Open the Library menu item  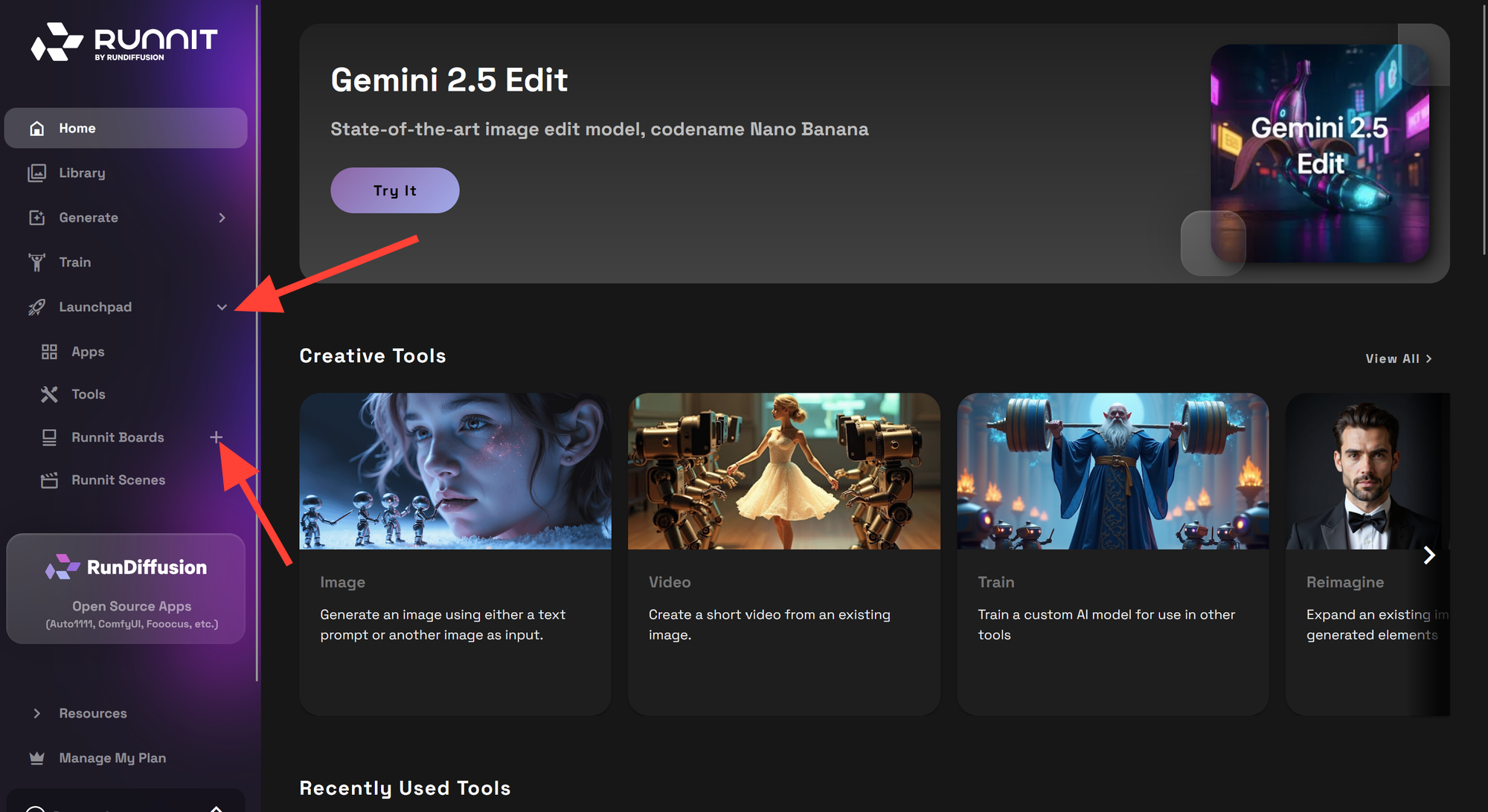[126, 173]
